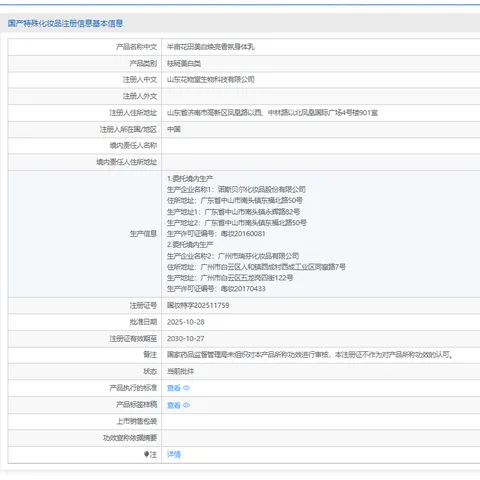Select approval date 2025-10-28
The image size is (480, 480).
coord(186,322)
